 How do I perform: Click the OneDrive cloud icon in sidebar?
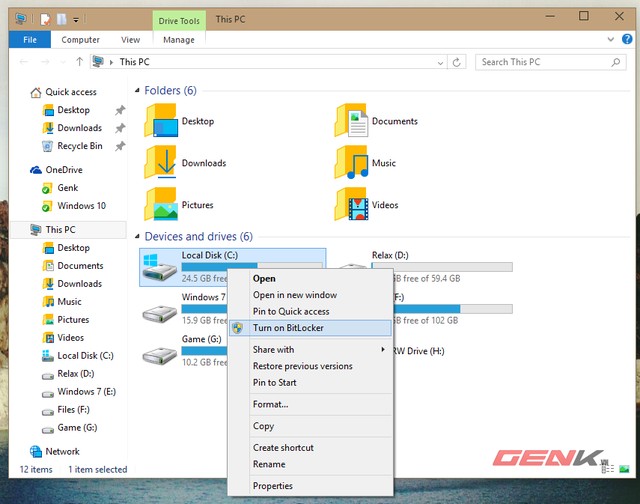point(36,170)
